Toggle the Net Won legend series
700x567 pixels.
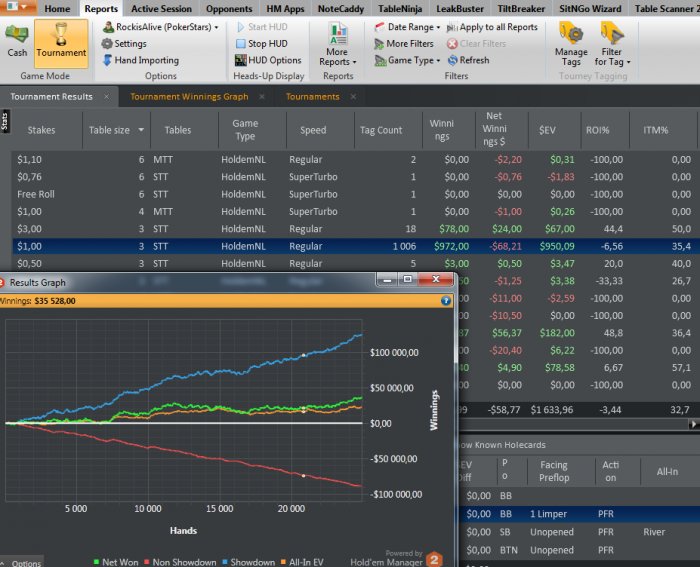pyautogui.click(x=115, y=562)
